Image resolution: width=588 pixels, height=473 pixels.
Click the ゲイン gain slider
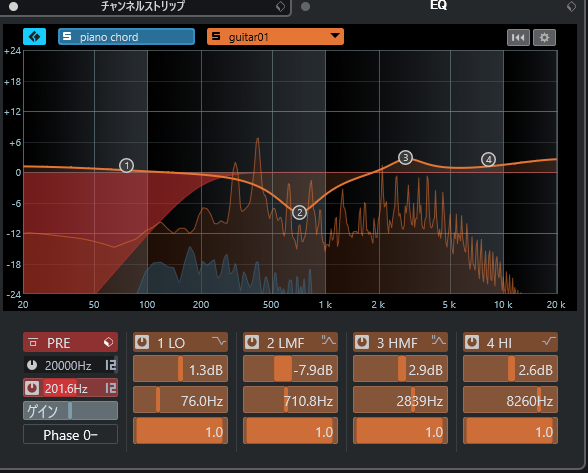point(70,411)
